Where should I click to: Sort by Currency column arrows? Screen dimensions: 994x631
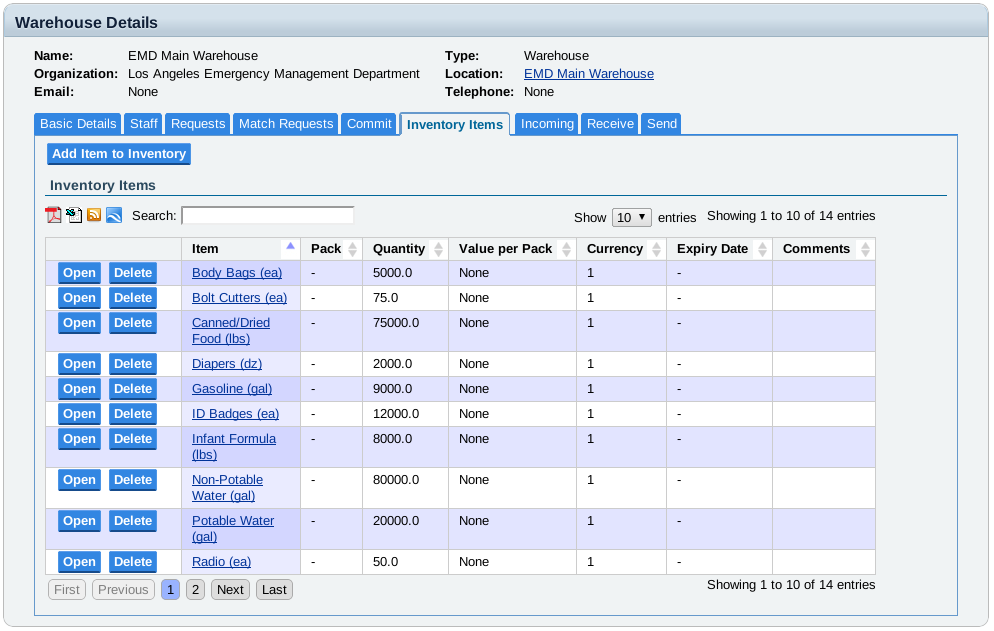point(656,249)
